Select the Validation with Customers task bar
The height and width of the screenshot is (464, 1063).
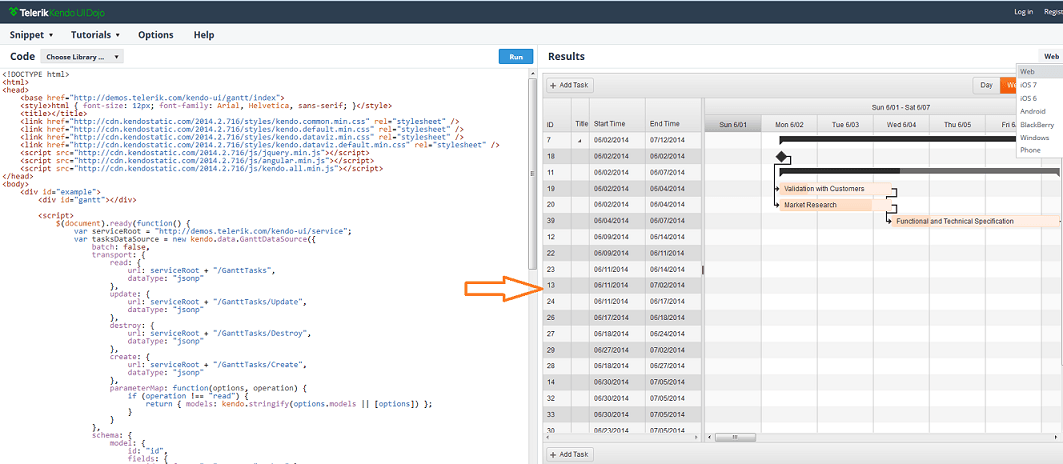[x=835, y=189]
